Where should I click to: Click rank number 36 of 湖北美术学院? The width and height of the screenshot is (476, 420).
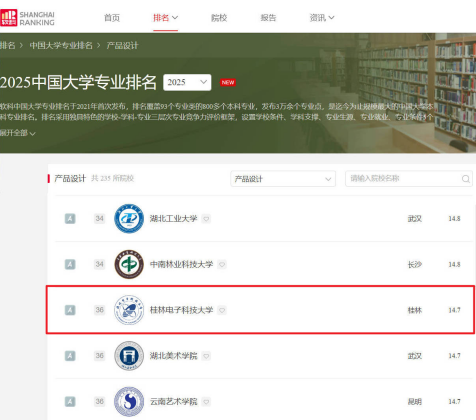point(99,355)
